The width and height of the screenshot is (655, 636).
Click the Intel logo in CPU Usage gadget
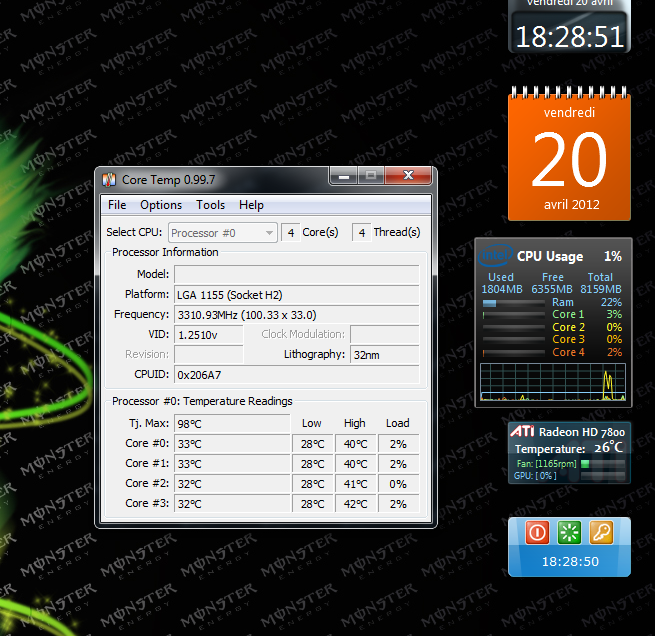point(497,256)
